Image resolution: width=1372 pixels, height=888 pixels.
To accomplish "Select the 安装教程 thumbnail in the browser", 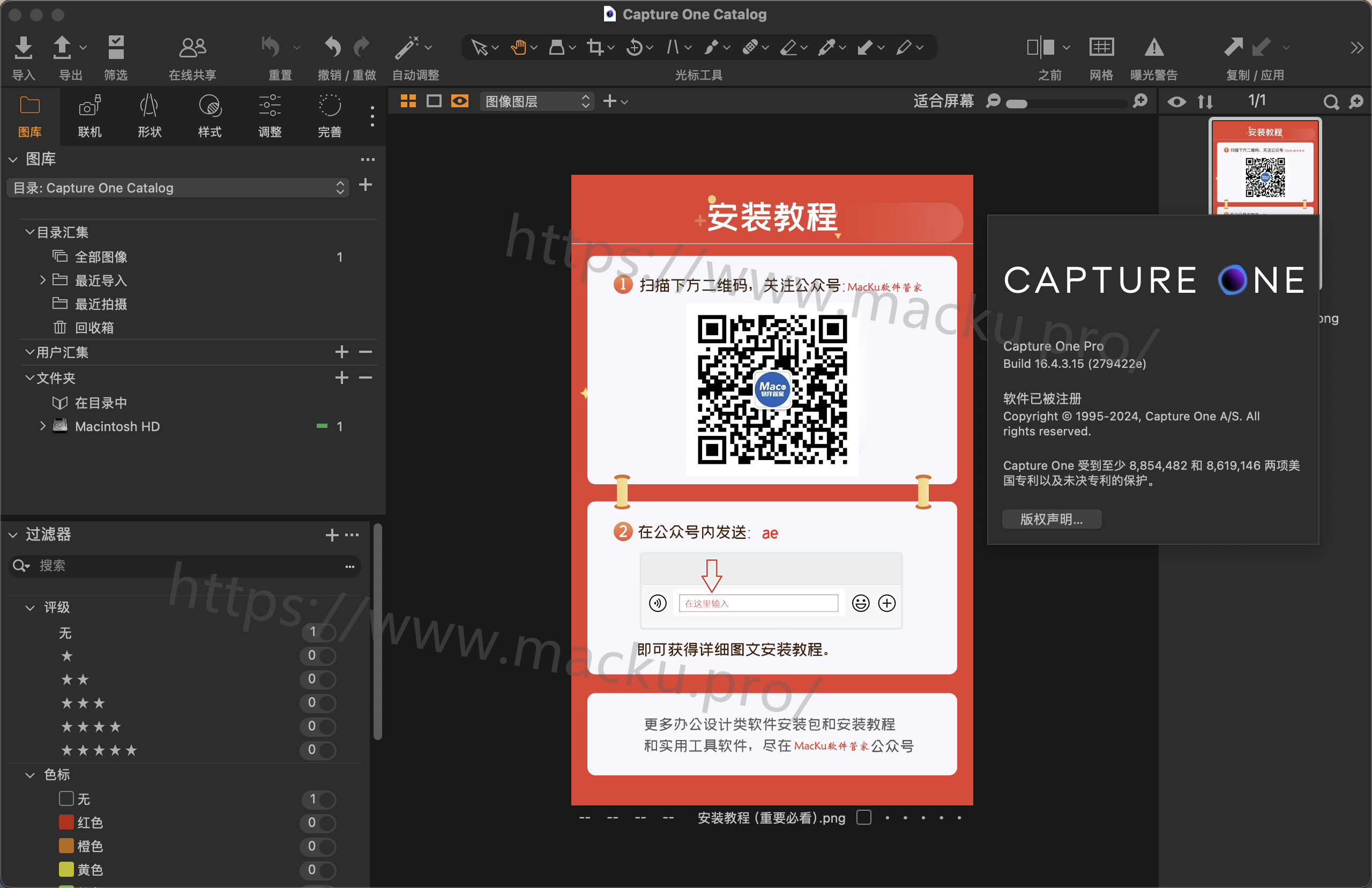I will coord(1265,168).
